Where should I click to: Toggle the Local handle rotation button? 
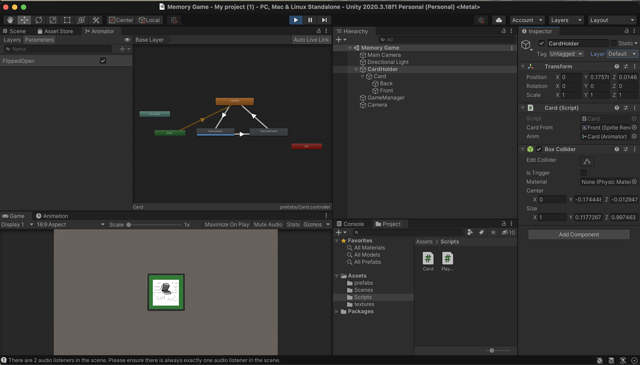point(149,20)
